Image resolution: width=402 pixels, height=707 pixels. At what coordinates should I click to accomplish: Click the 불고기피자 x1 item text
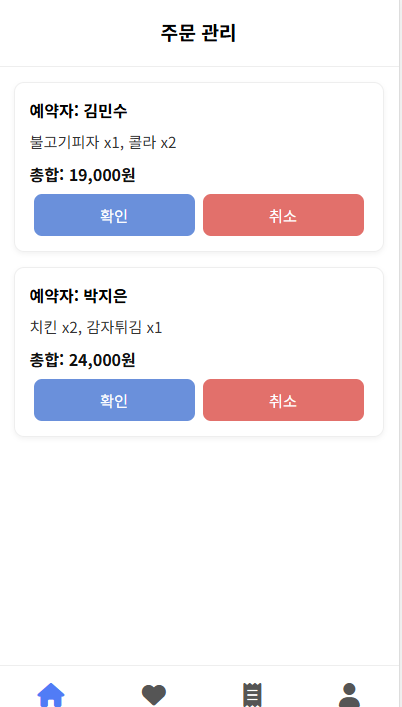(76, 143)
